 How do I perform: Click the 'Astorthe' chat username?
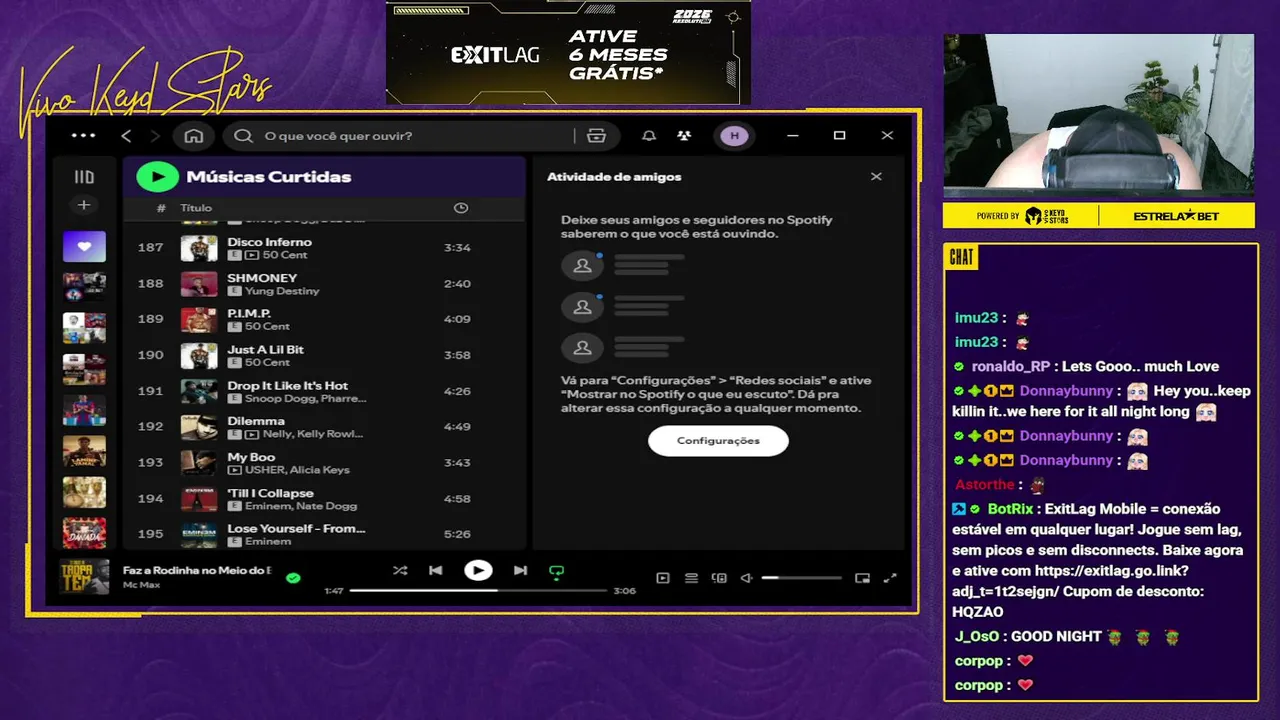coord(985,485)
